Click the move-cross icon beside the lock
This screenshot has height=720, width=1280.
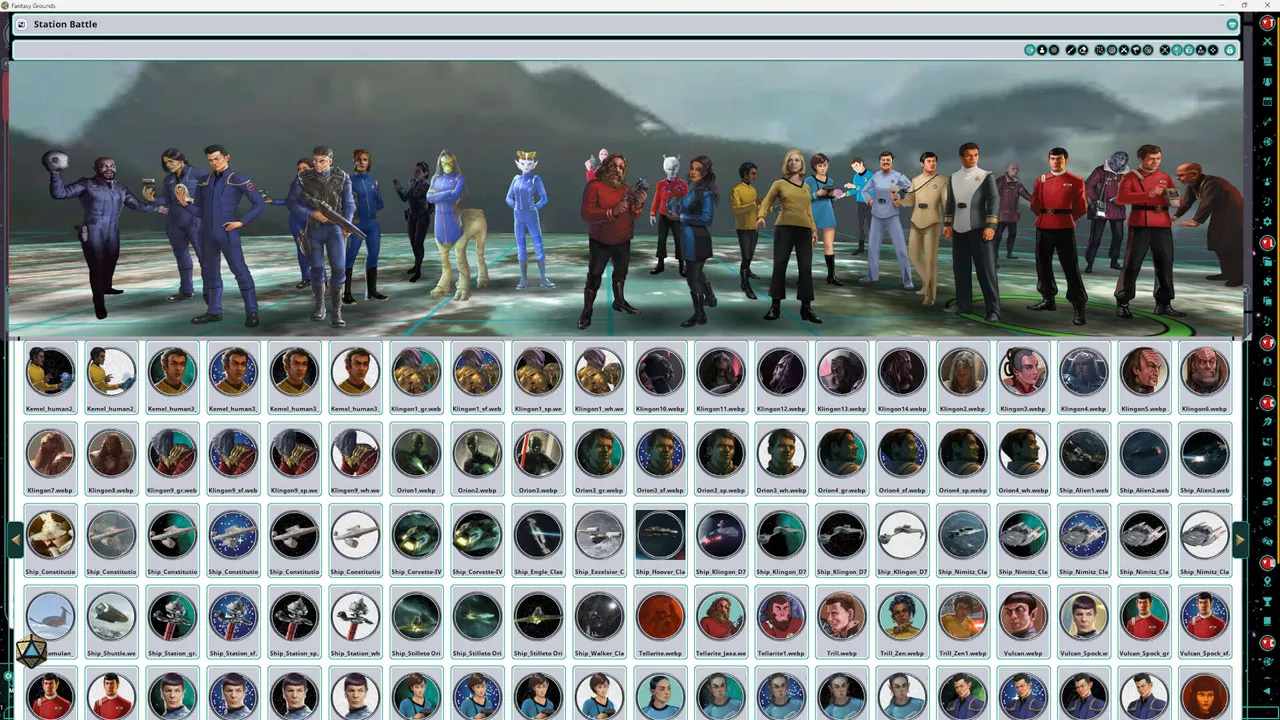pos(1213,50)
